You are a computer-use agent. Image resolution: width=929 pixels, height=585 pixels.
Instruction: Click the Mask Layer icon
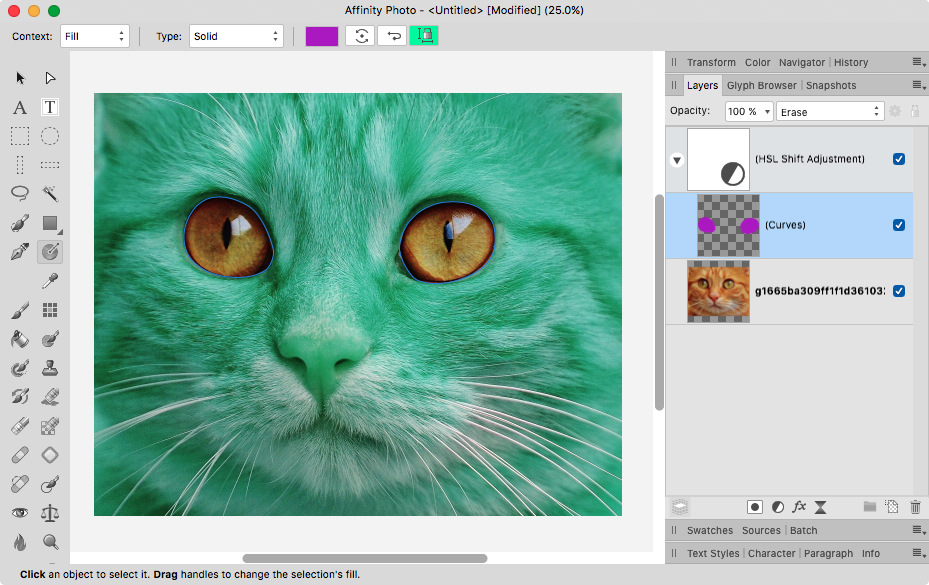[755, 507]
